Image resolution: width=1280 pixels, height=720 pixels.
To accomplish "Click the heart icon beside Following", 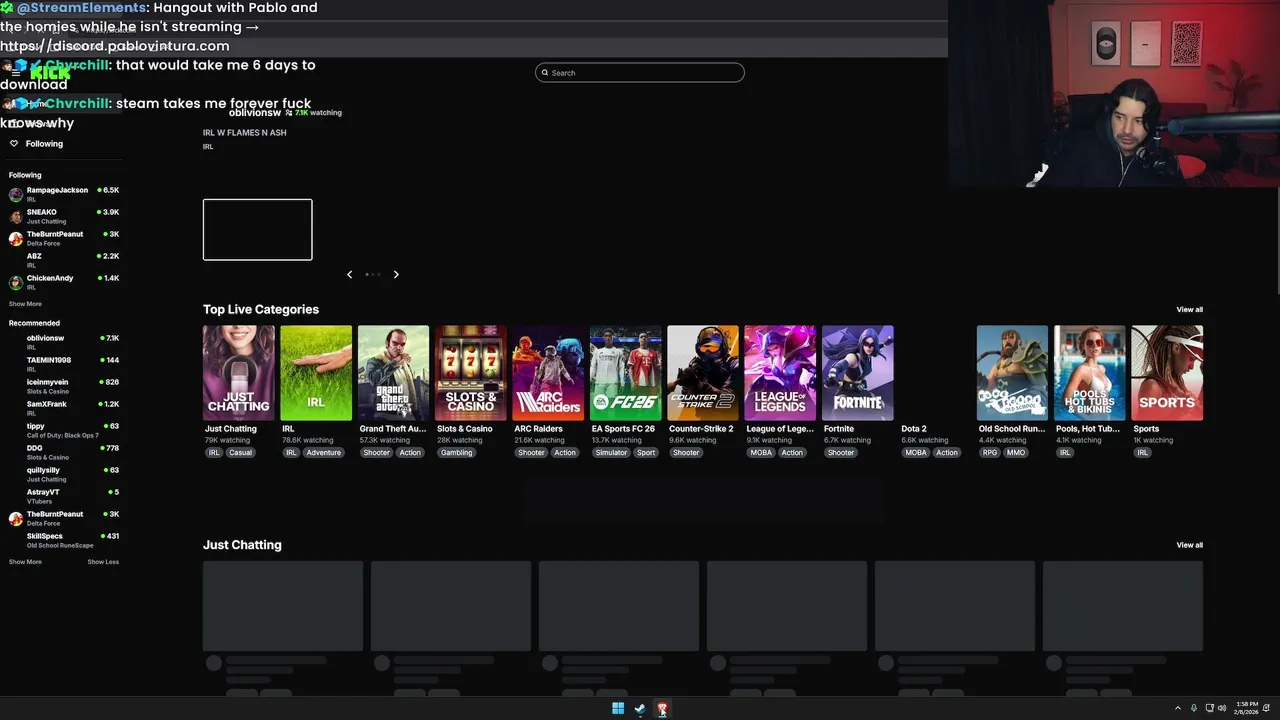I will click(x=14, y=144).
